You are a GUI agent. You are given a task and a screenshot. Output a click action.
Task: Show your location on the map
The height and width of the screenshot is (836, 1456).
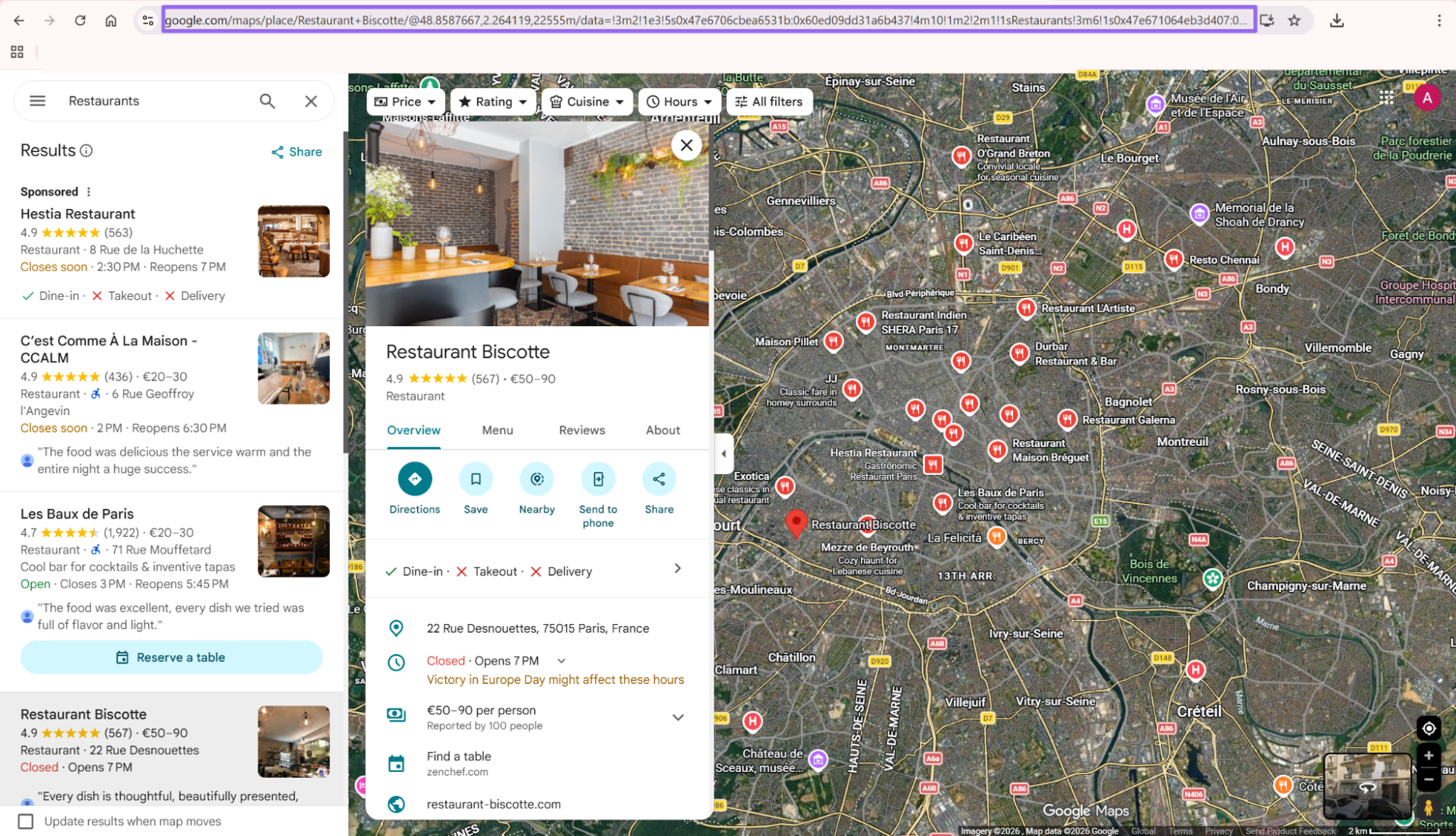click(1428, 728)
